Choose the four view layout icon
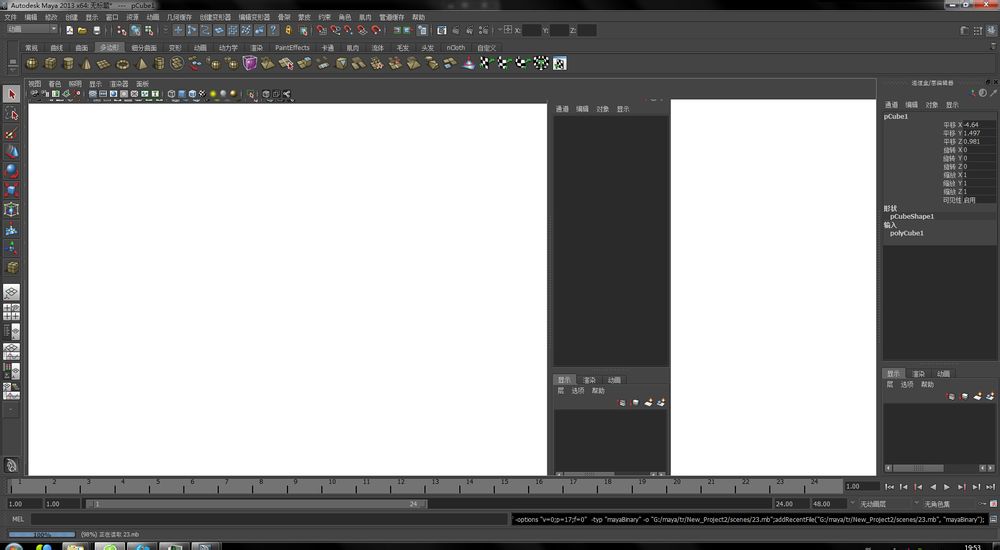1000x550 pixels. click(x=12, y=313)
